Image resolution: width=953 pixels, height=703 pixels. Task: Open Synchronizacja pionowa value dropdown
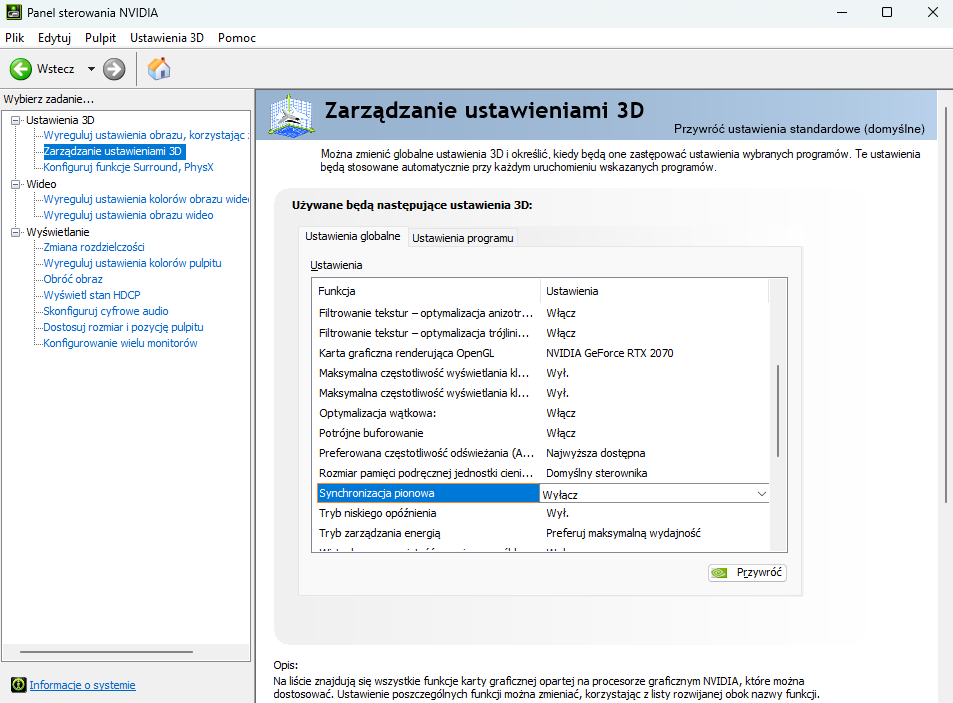[762, 494]
